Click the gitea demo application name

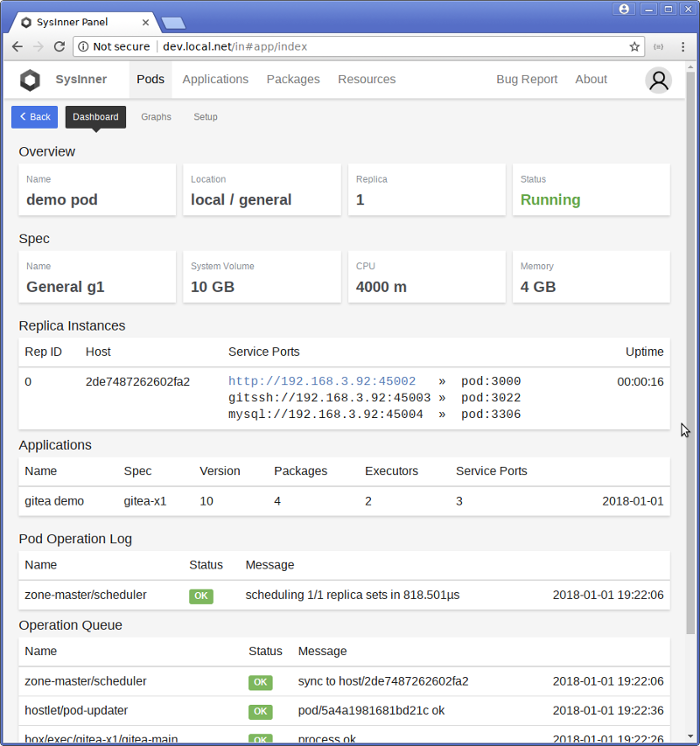54,501
